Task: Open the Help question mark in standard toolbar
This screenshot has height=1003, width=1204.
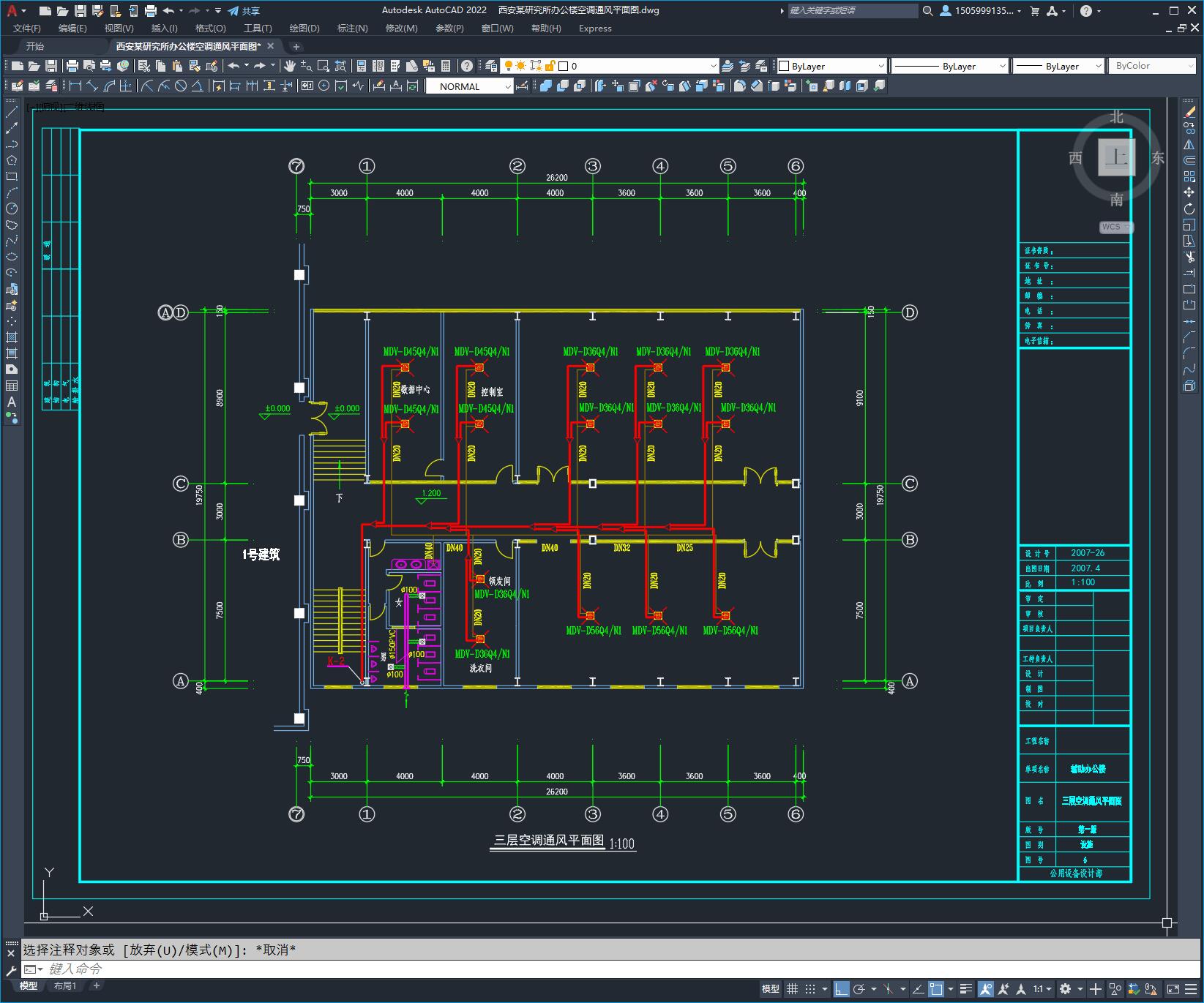Action: [467, 66]
